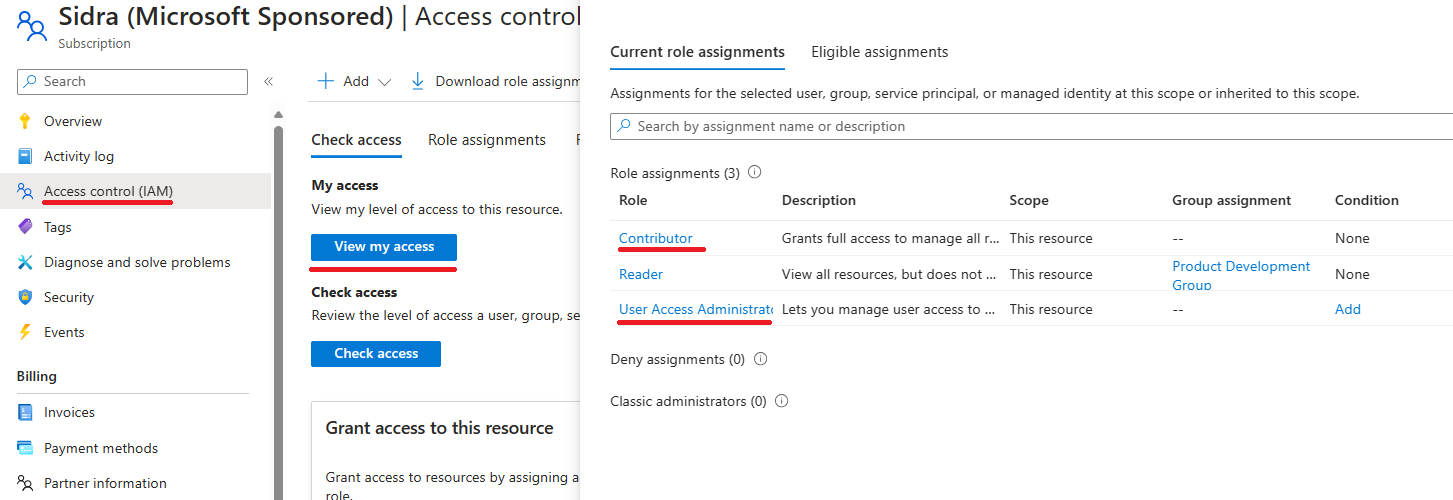Click info icon next to Classic administrators
Viewport: 1453px width, 500px height.
coord(782,401)
